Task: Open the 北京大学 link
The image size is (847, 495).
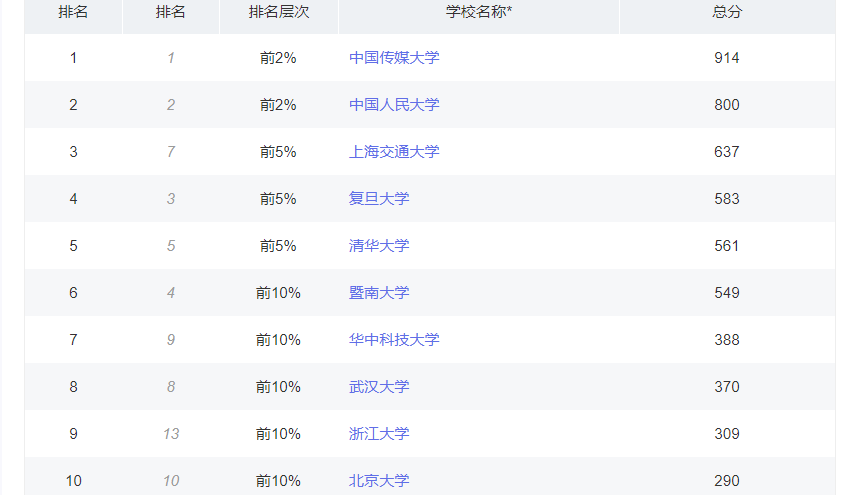Action: pyautogui.click(x=379, y=481)
